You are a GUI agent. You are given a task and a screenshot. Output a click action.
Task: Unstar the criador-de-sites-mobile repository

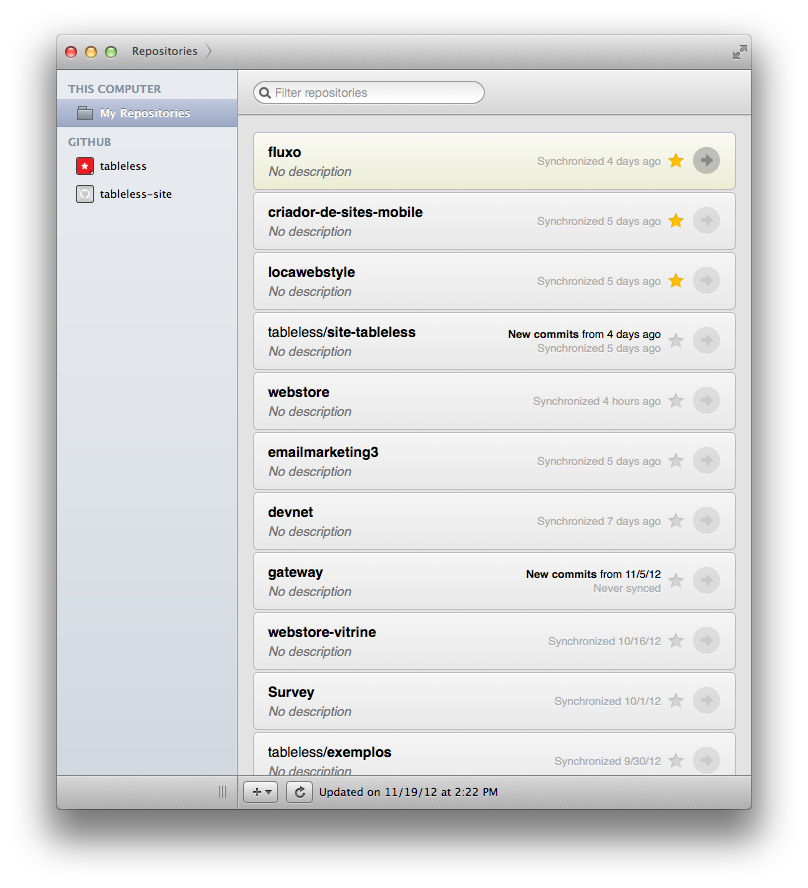point(676,221)
